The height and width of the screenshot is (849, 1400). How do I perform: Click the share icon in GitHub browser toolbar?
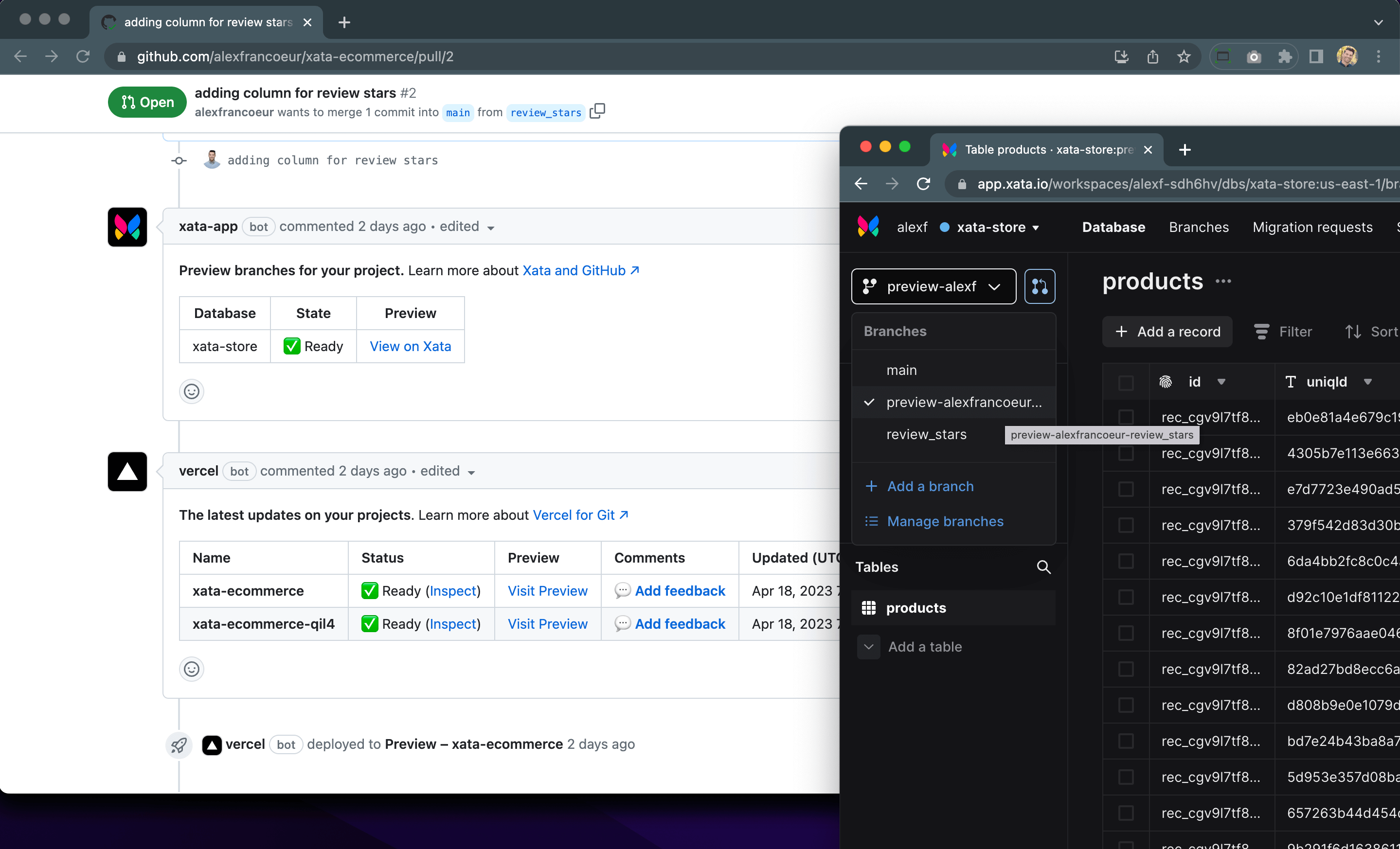click(1152, 57)
